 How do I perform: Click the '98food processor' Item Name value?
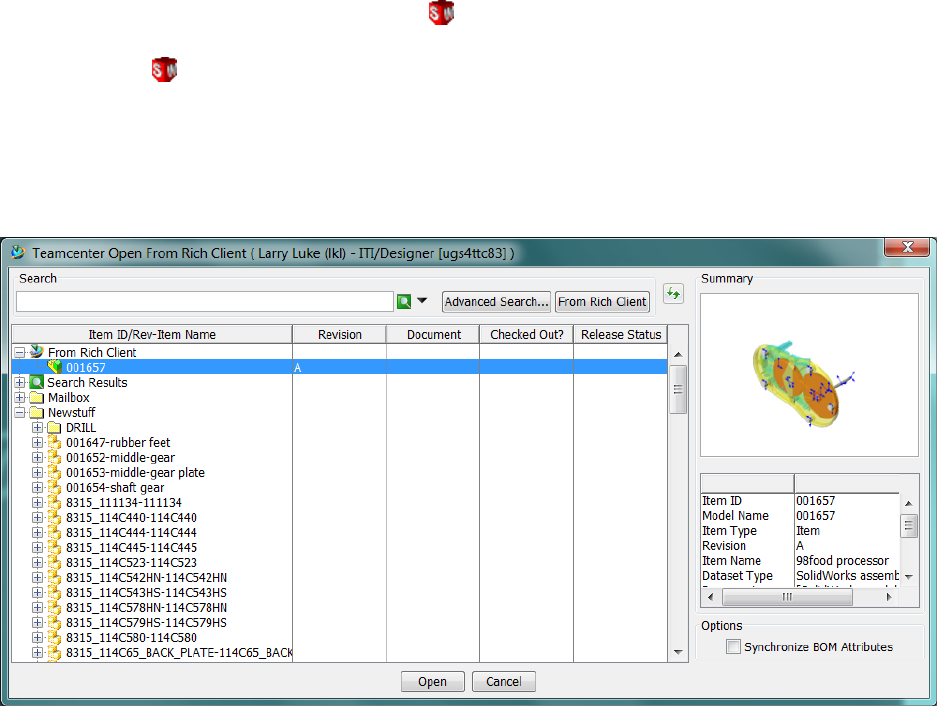(x=842, y=561)
